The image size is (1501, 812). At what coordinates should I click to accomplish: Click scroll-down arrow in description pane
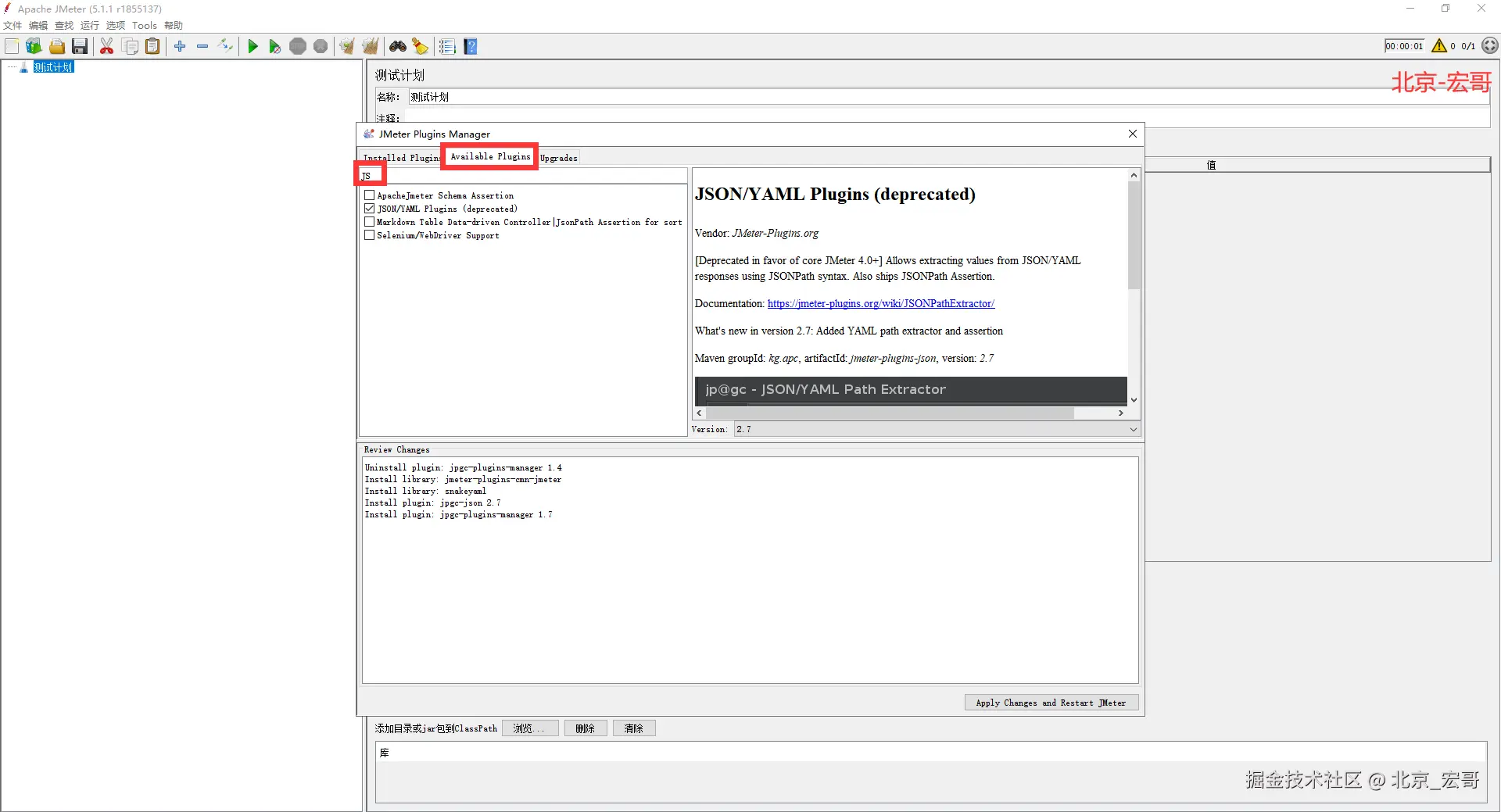1134,400
